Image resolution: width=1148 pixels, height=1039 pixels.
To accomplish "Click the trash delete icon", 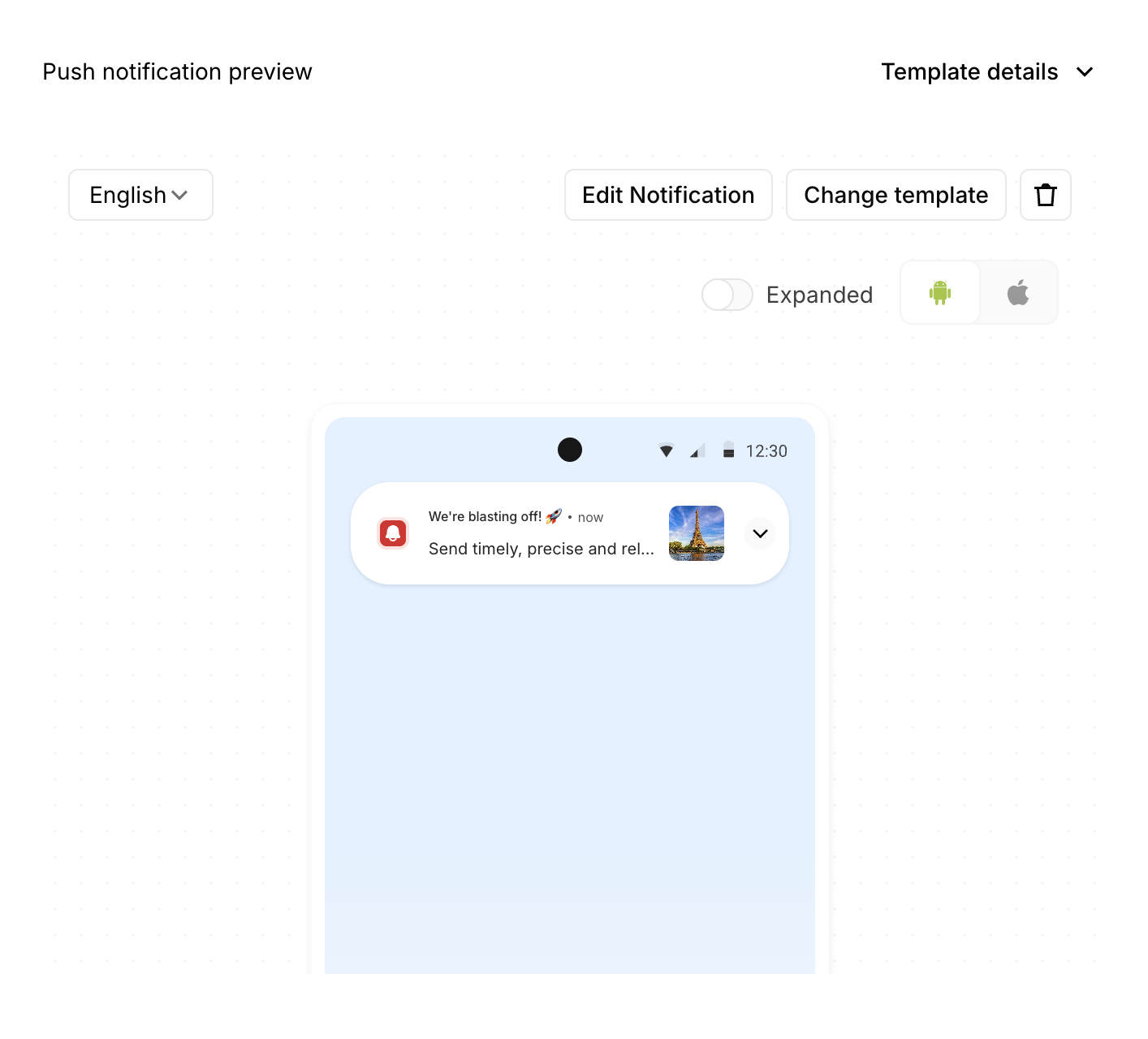I will click(1045, 195).
